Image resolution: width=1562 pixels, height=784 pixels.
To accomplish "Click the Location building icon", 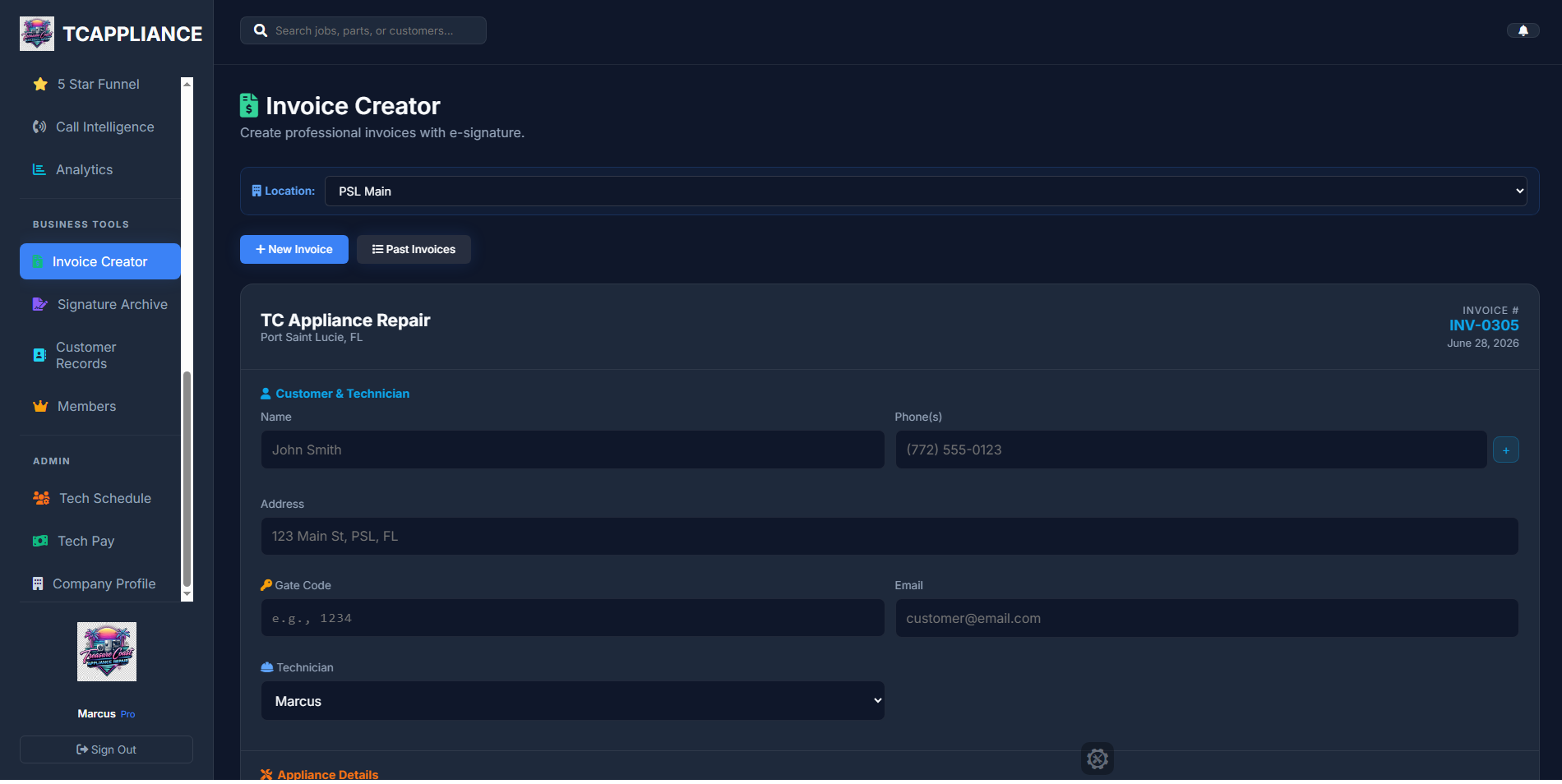I will 256,191.
